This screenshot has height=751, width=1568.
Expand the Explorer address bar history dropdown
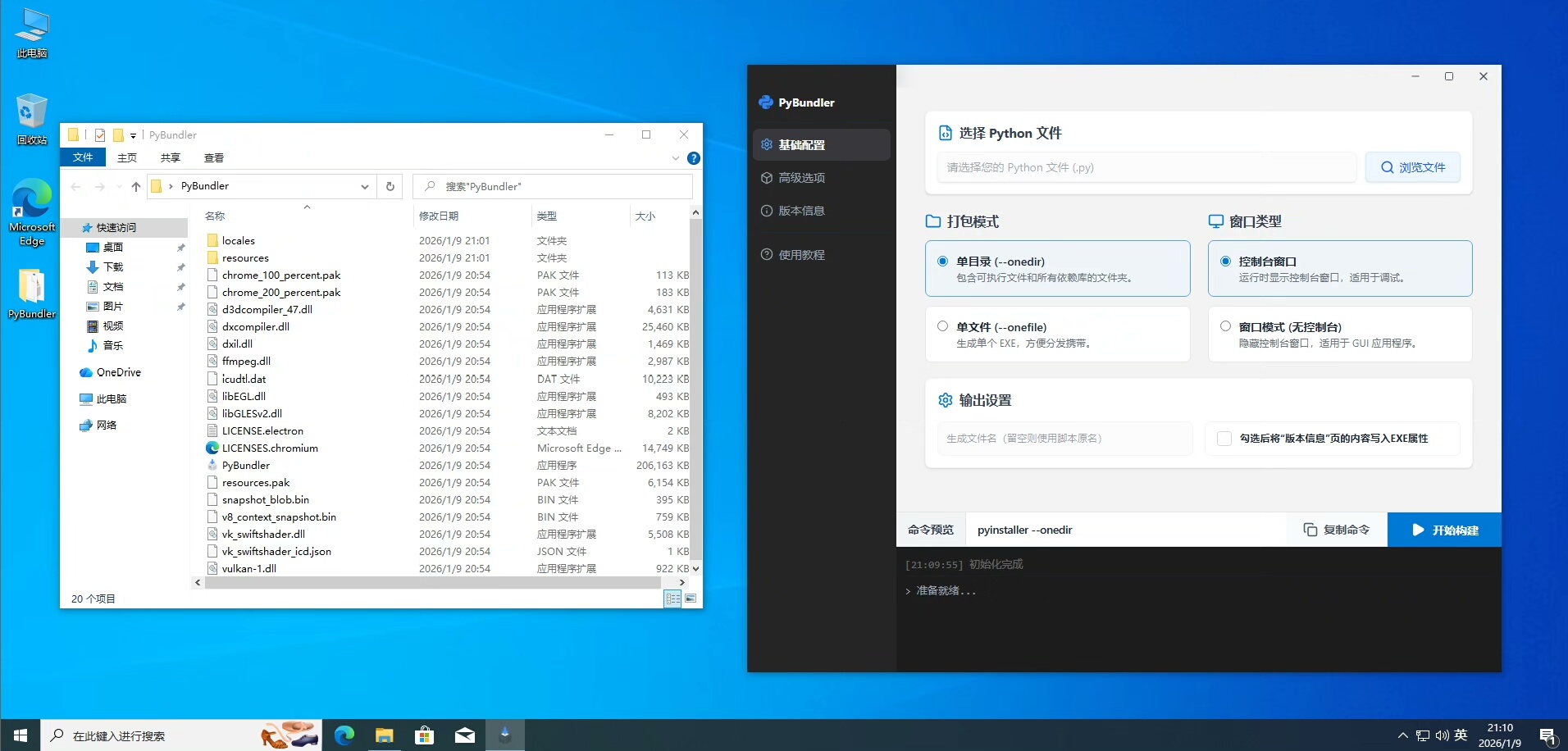pyautogui.click(x=364, y=187)
